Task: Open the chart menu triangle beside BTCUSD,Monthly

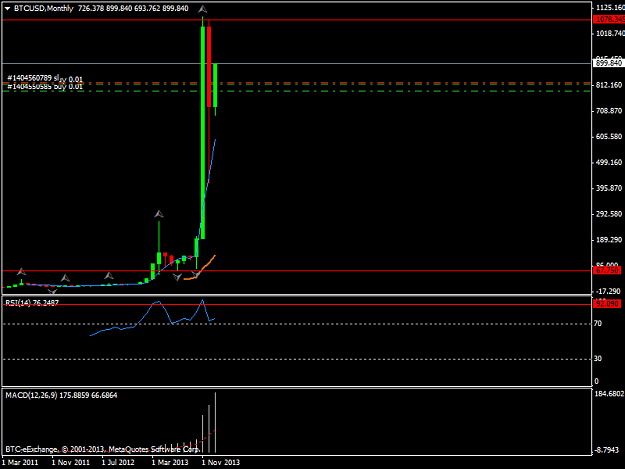Action: pyautogui.click(x=7, y=8)
